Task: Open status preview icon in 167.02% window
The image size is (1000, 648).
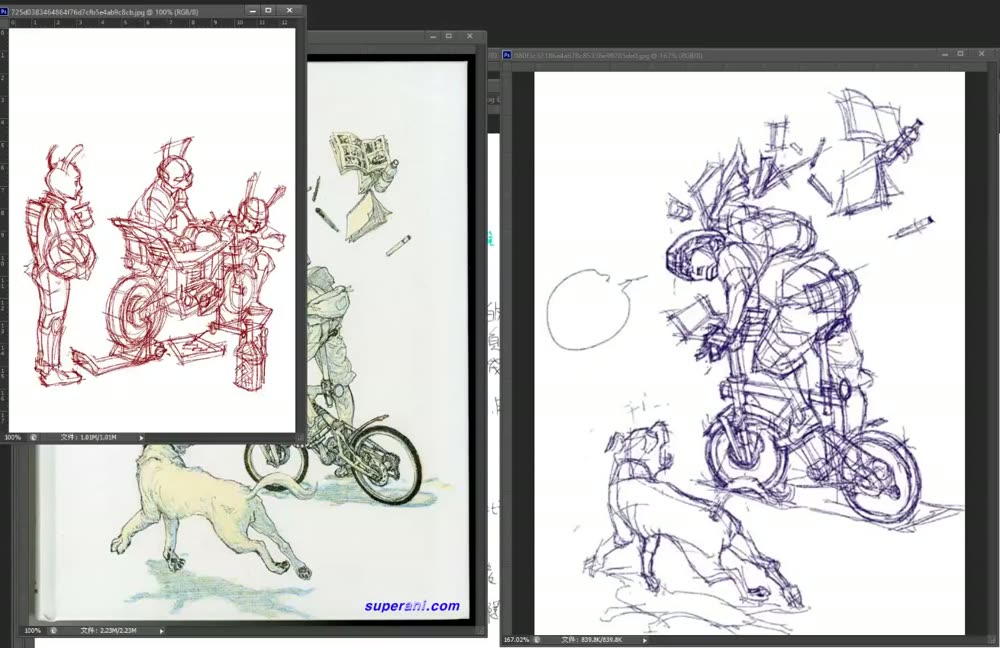Action: coord(536,639)
